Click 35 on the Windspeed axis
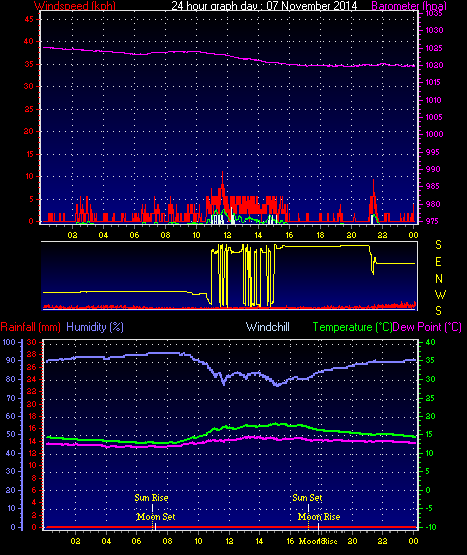Viewport: 467px width, 555px height. tap(29, 64)
